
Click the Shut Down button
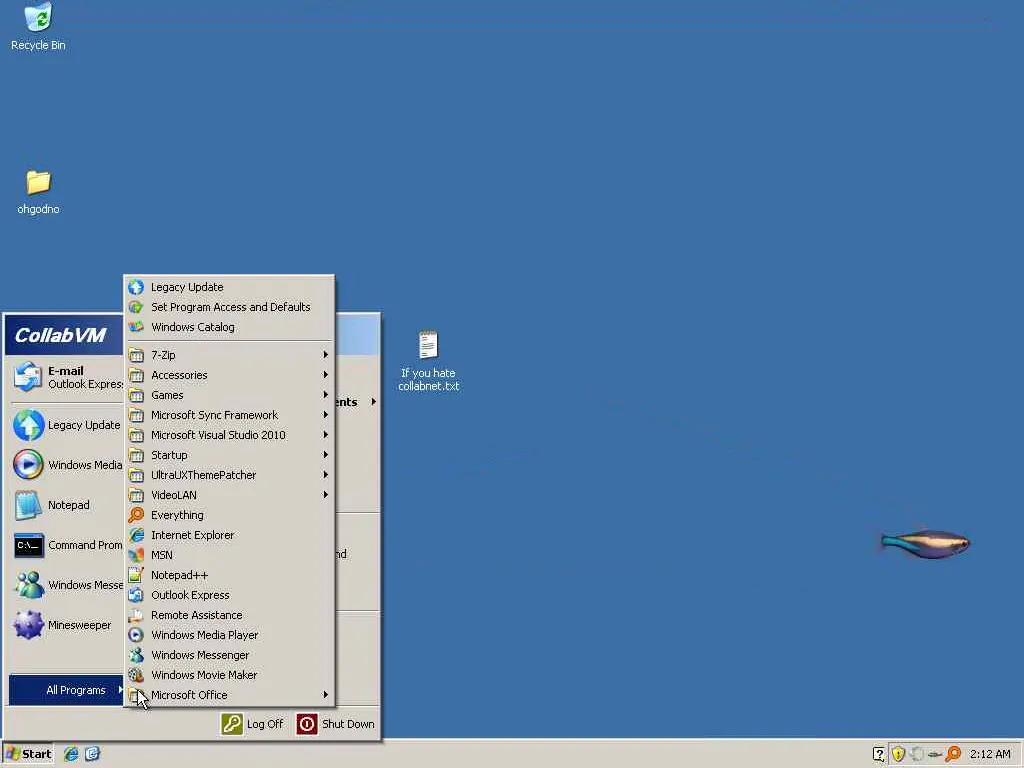[x=336, y=724]
